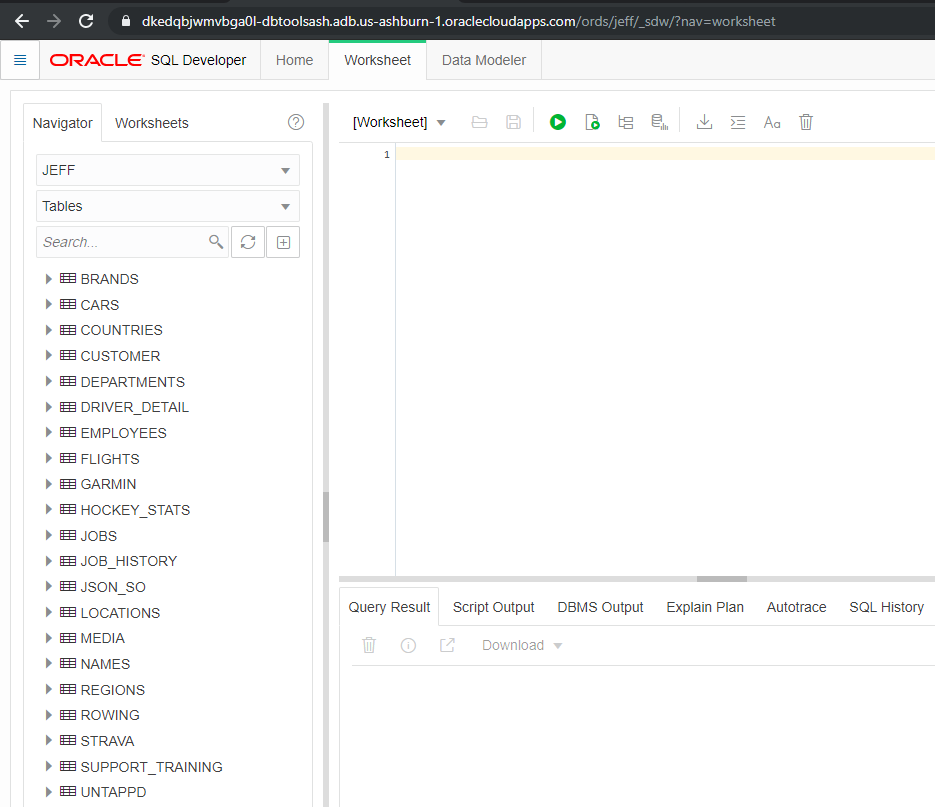This screenshot has height=807, width=935.
Task: Expand the STRAVA table node
Action: coord(49,740)
